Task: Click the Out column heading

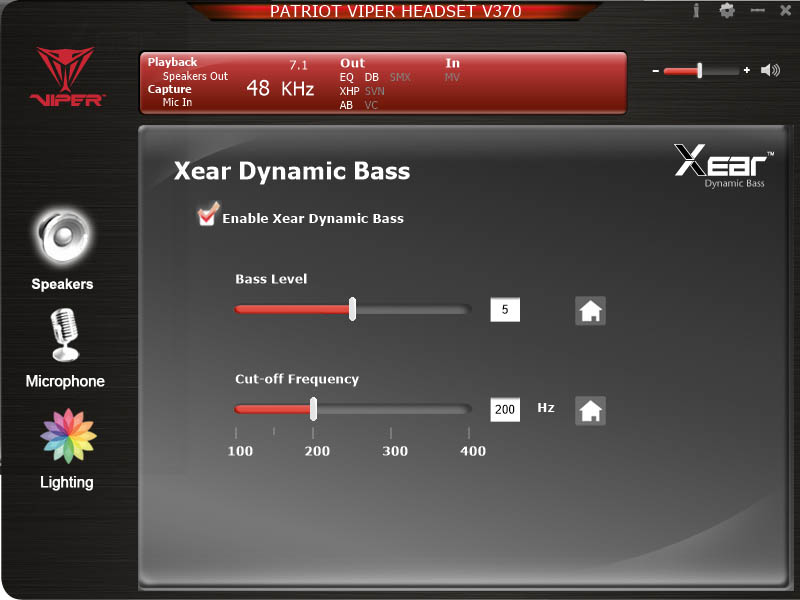Action: tap(353, 63)
